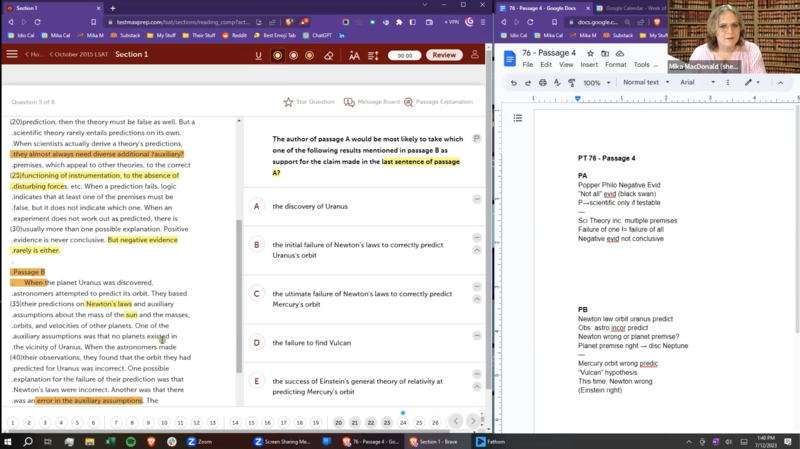Open the hamburger menu in LSAT header
The image size is (800, 449).
[12, 55]
